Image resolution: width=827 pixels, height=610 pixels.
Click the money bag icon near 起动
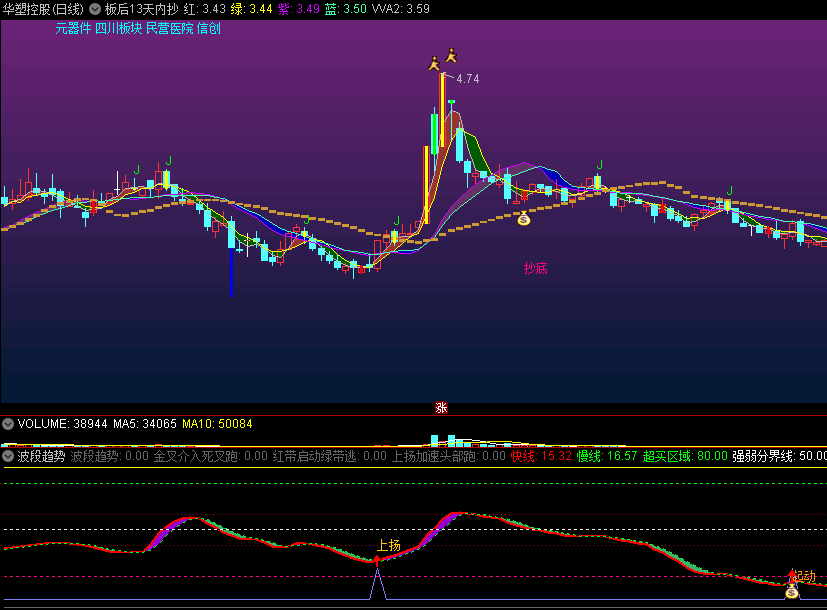coord(791,592)
